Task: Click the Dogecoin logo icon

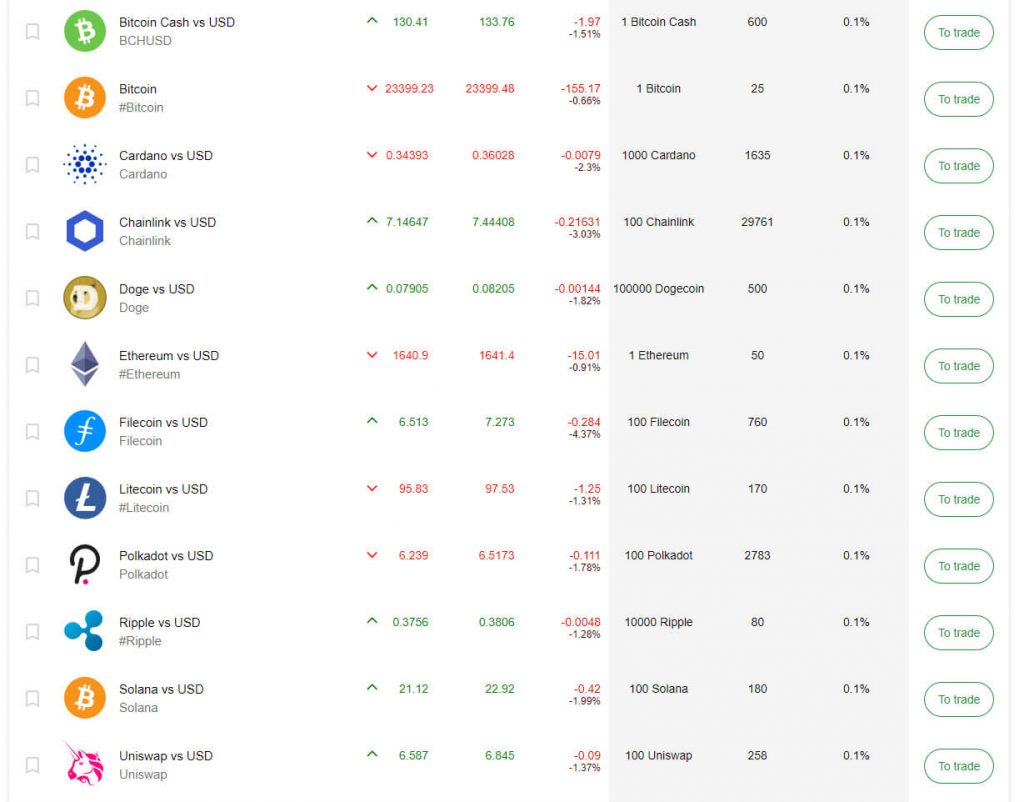Action: (85, 298)
